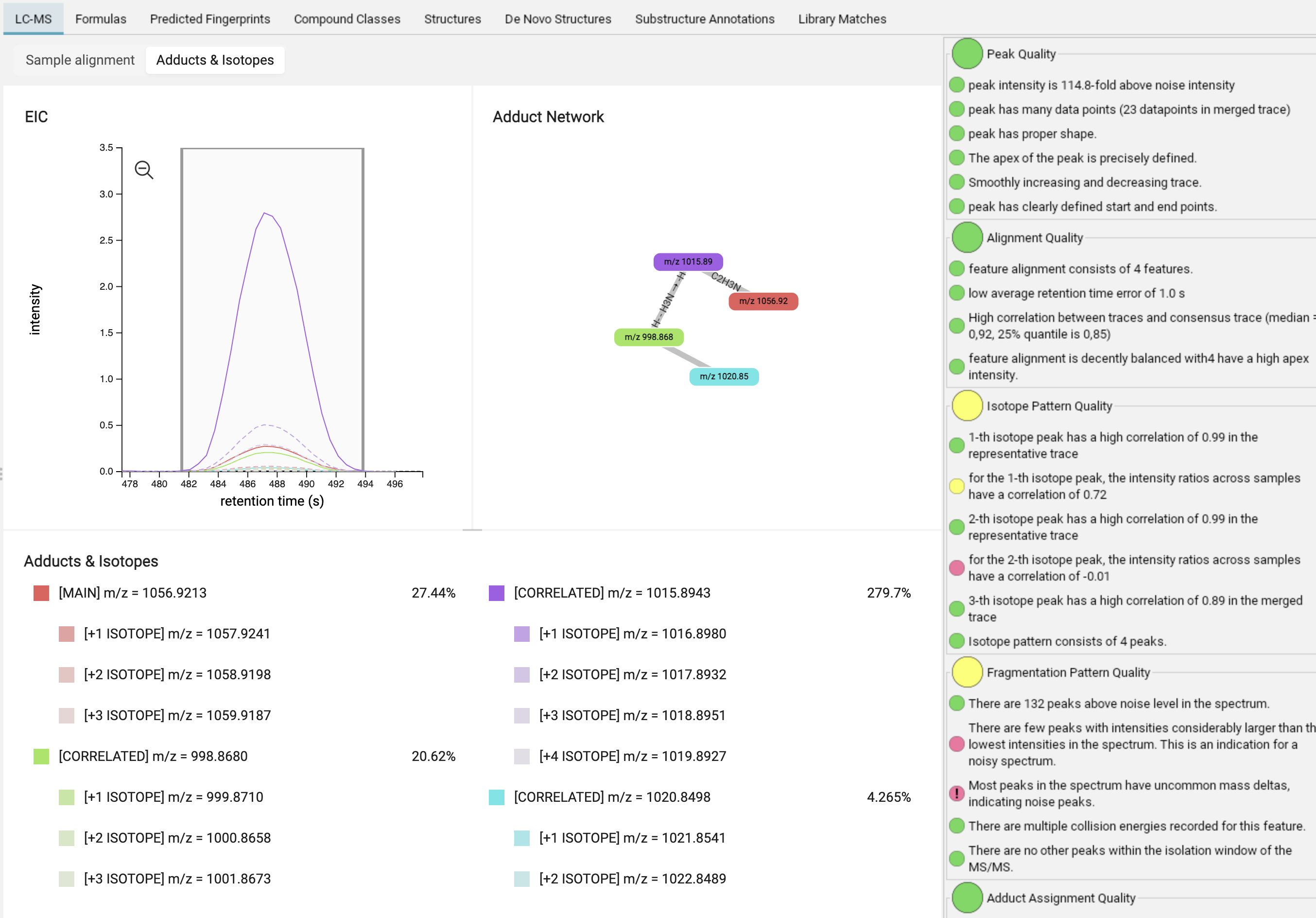The image size is (1316, 918).
Task: Click '[+1 ISOTOPE] m/z = 999.8710' entry
Action: click(173, 797)
